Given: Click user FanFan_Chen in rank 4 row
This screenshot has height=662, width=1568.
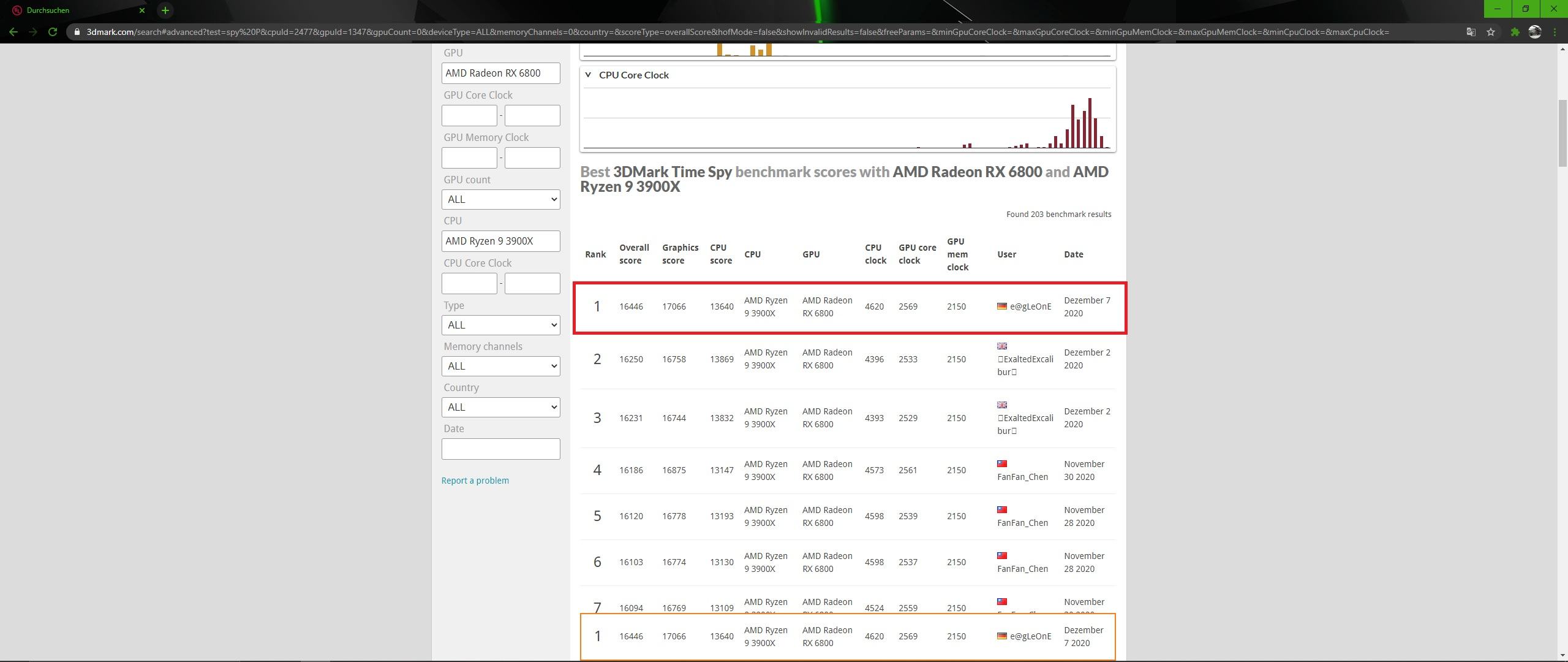Looking at the screenshot, I should 1022,477.
